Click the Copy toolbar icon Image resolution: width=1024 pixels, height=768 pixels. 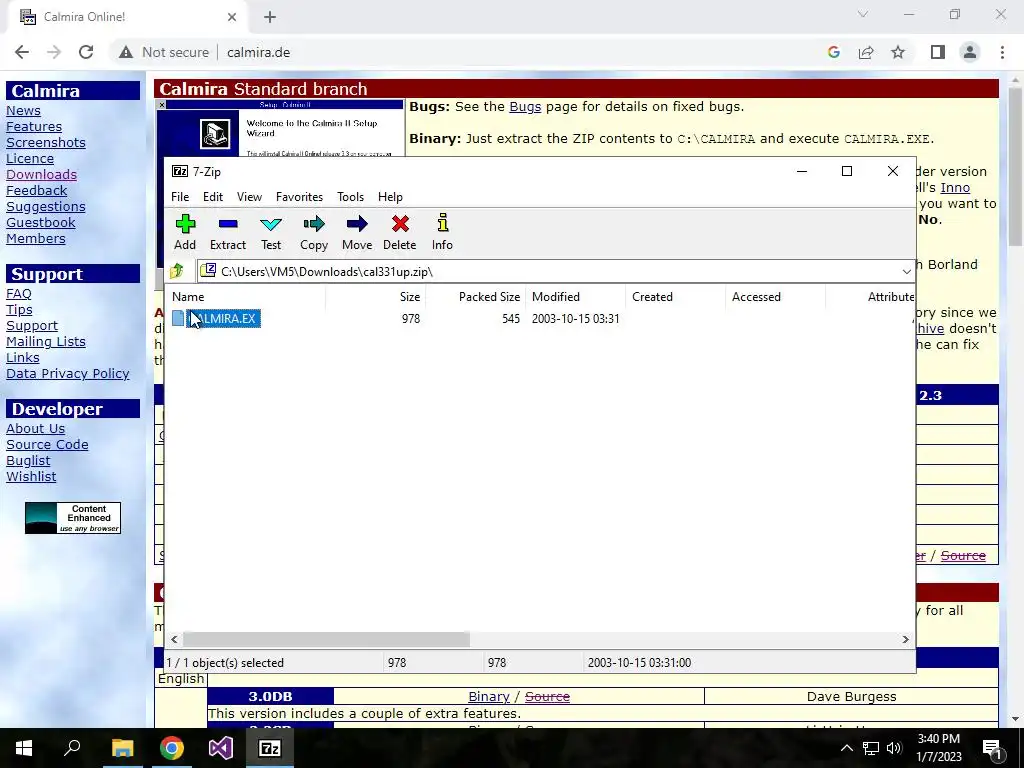coord(313,225)
